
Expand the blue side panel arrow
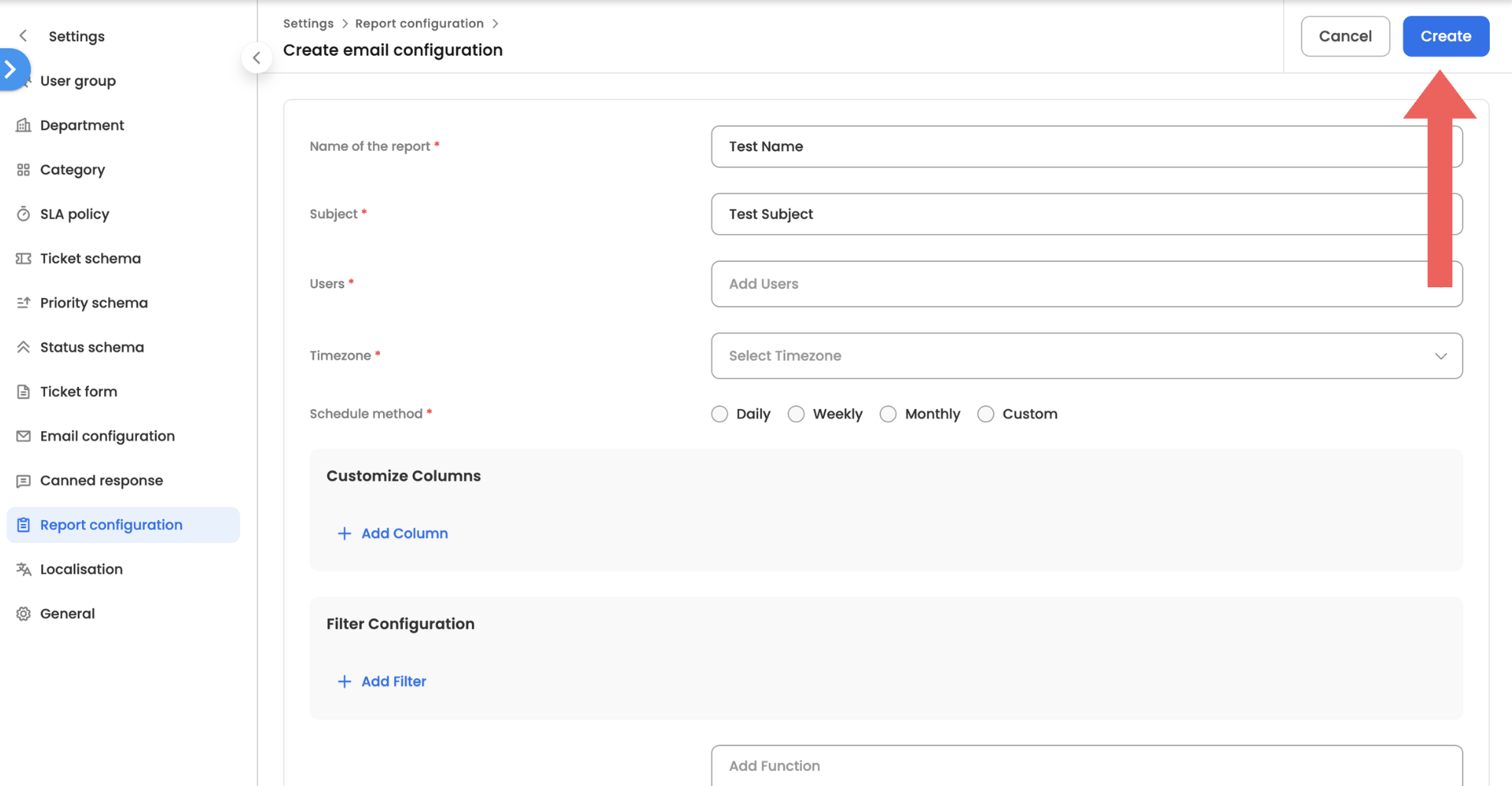11,69
